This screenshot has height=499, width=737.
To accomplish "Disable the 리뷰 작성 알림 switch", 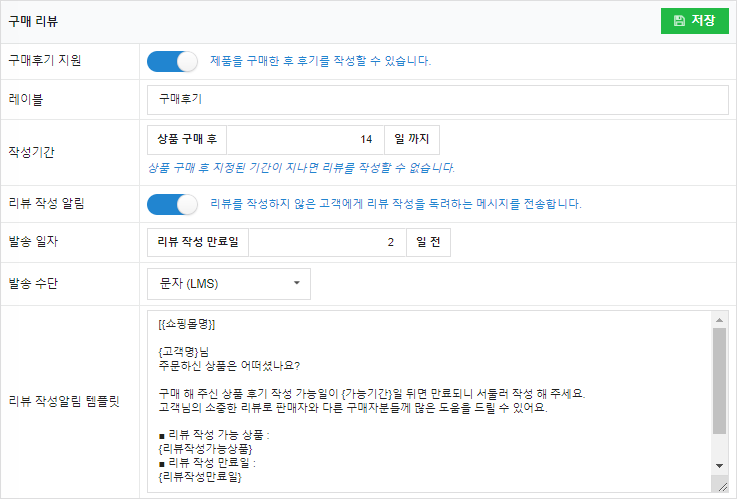I will pyautogui.click(x=173, y=204).
